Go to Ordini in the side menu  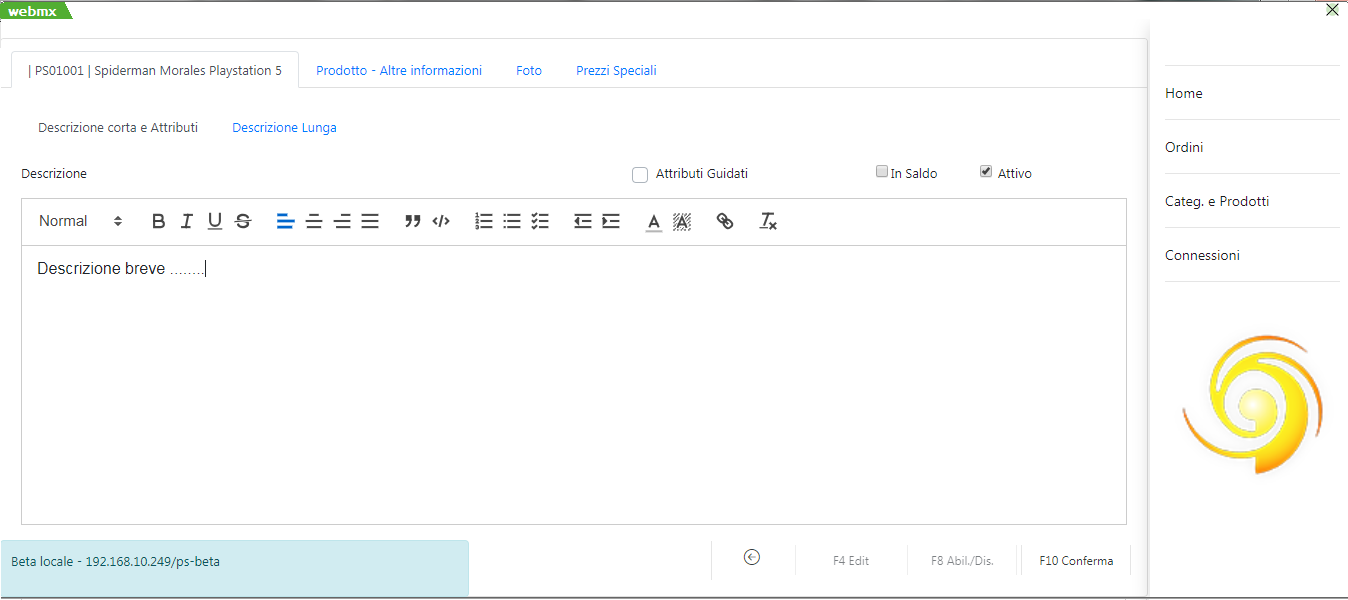(1184, 147)
